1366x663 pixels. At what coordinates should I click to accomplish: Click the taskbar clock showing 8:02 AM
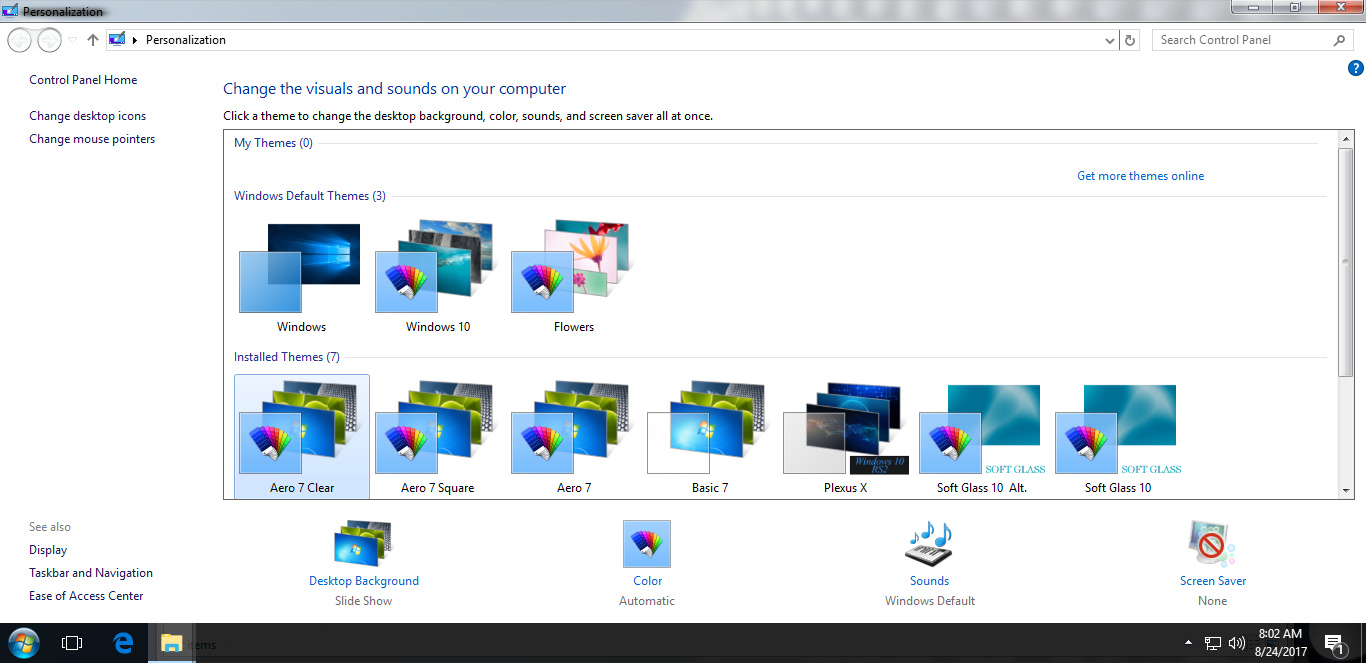(1280, 643)
